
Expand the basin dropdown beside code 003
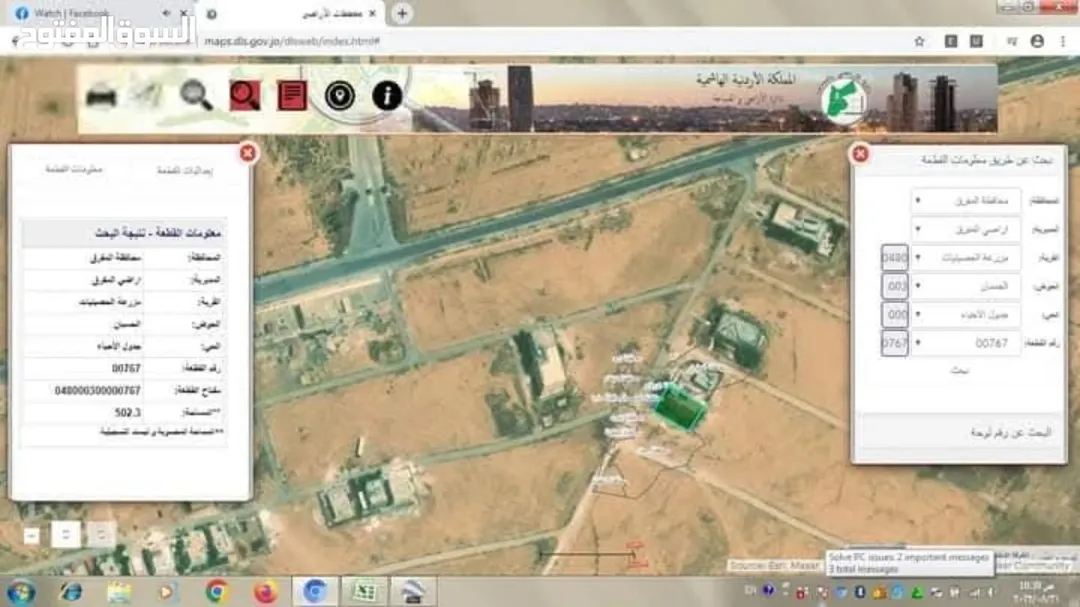tap(965, 286)
